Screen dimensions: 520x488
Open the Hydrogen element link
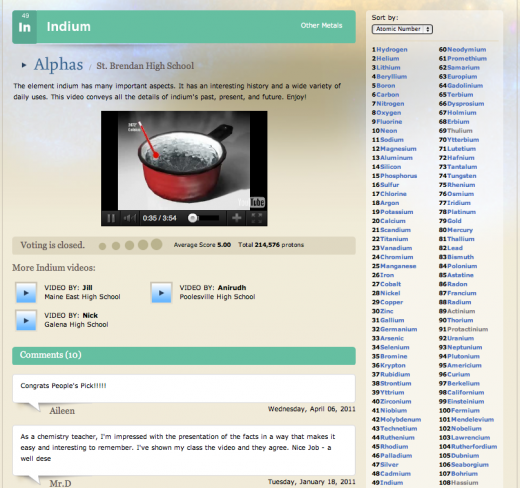pos(392,49)
